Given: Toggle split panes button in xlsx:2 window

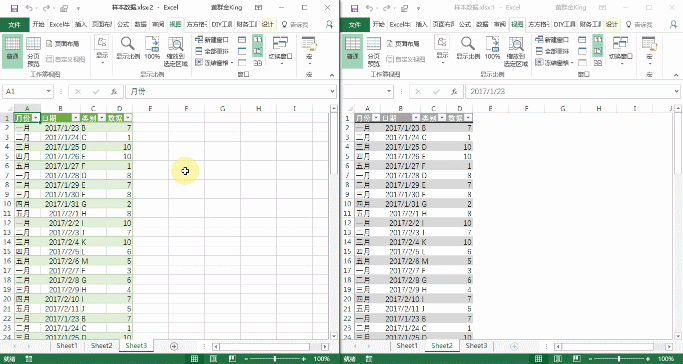Looking at the screenshot, I should [x=242, y=40].
